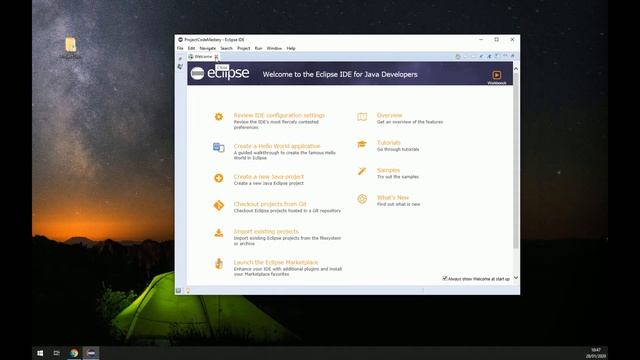Click the Welcome page vertical scrollbar thumb
This screenshot has height=360, width=640.
[516, 160]
